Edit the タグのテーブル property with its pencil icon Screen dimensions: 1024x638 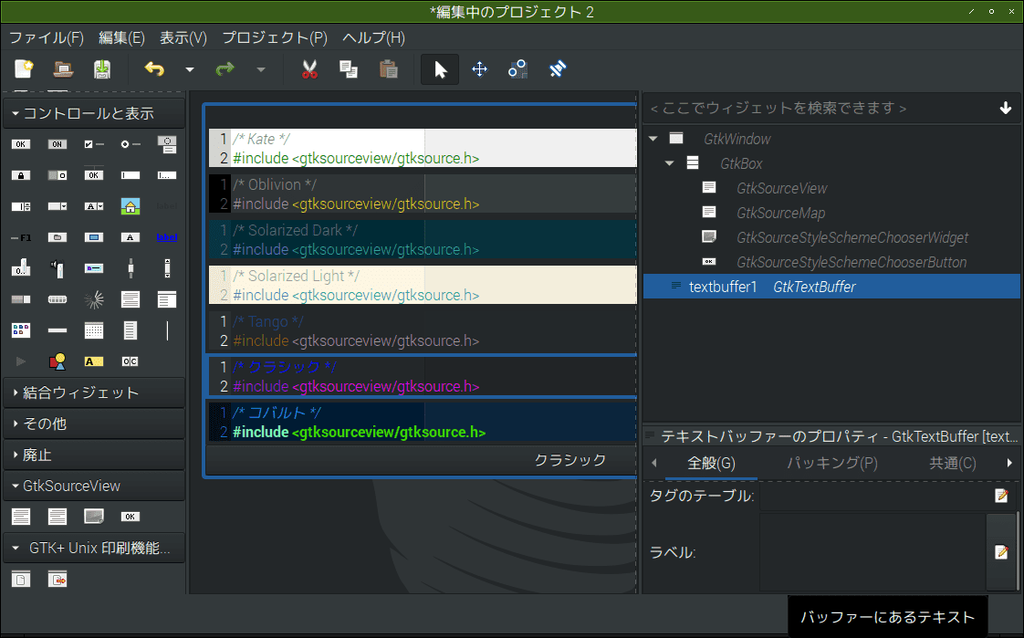click(1001, 496)
